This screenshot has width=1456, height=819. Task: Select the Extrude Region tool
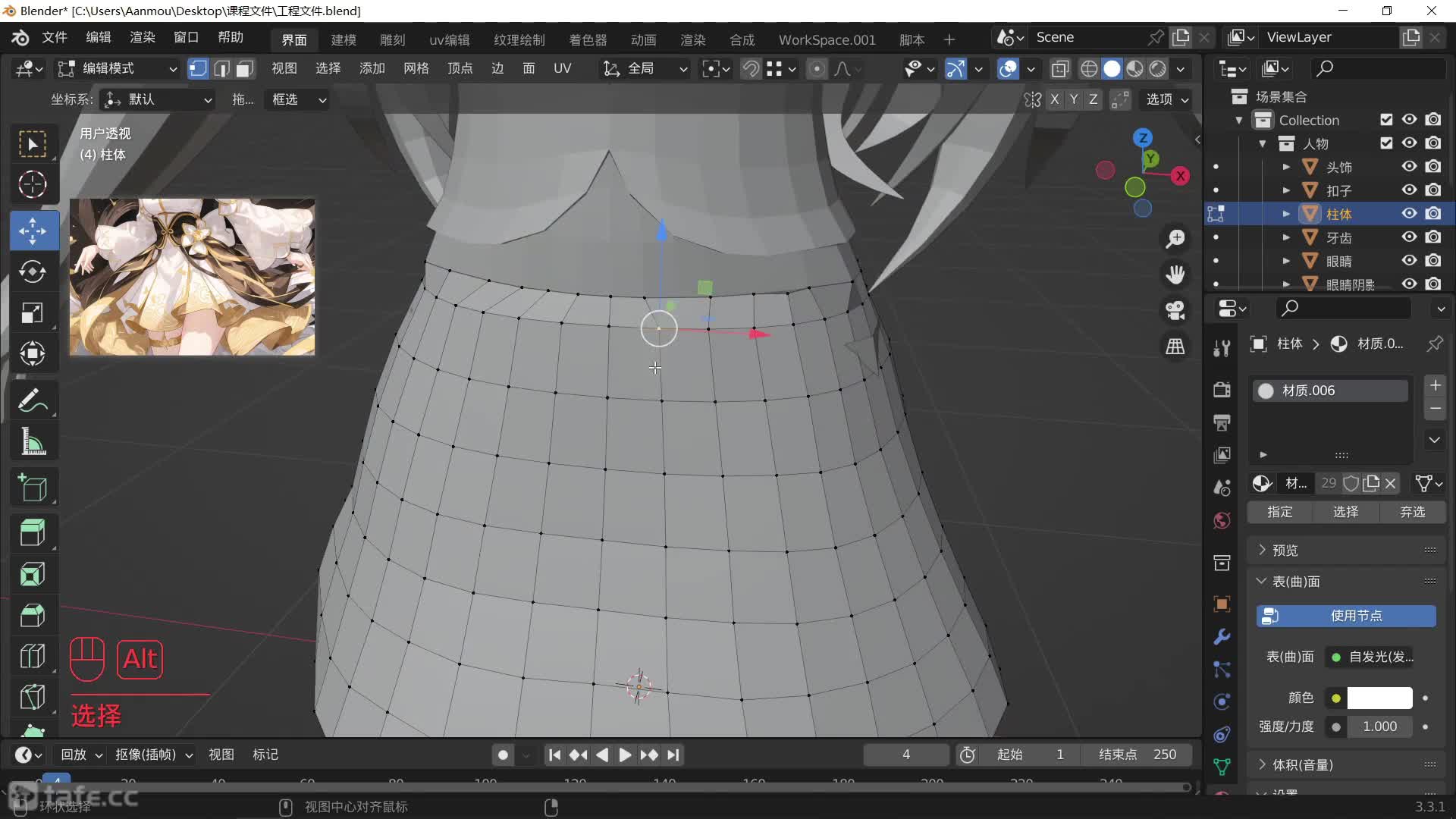(33, 532)
